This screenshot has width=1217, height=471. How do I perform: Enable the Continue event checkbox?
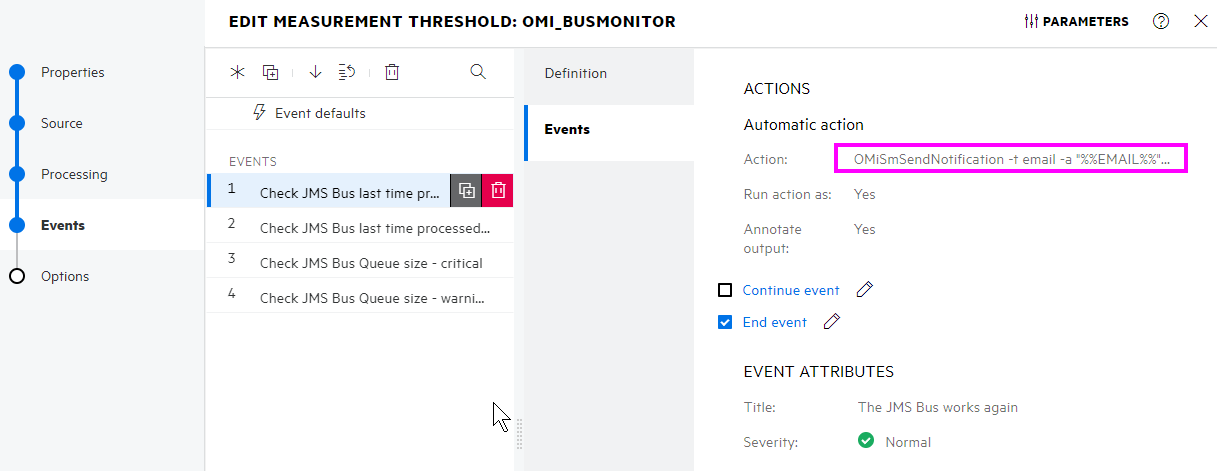pos(726,291)
